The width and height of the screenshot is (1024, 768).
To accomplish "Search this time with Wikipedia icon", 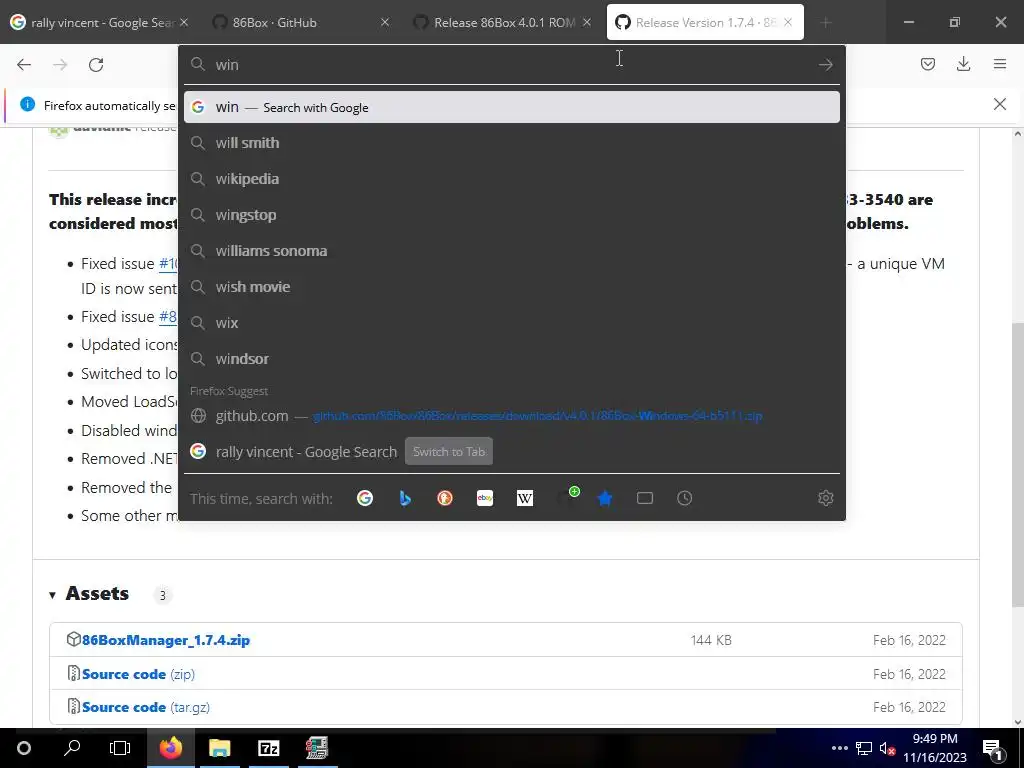I will point(525,498).
